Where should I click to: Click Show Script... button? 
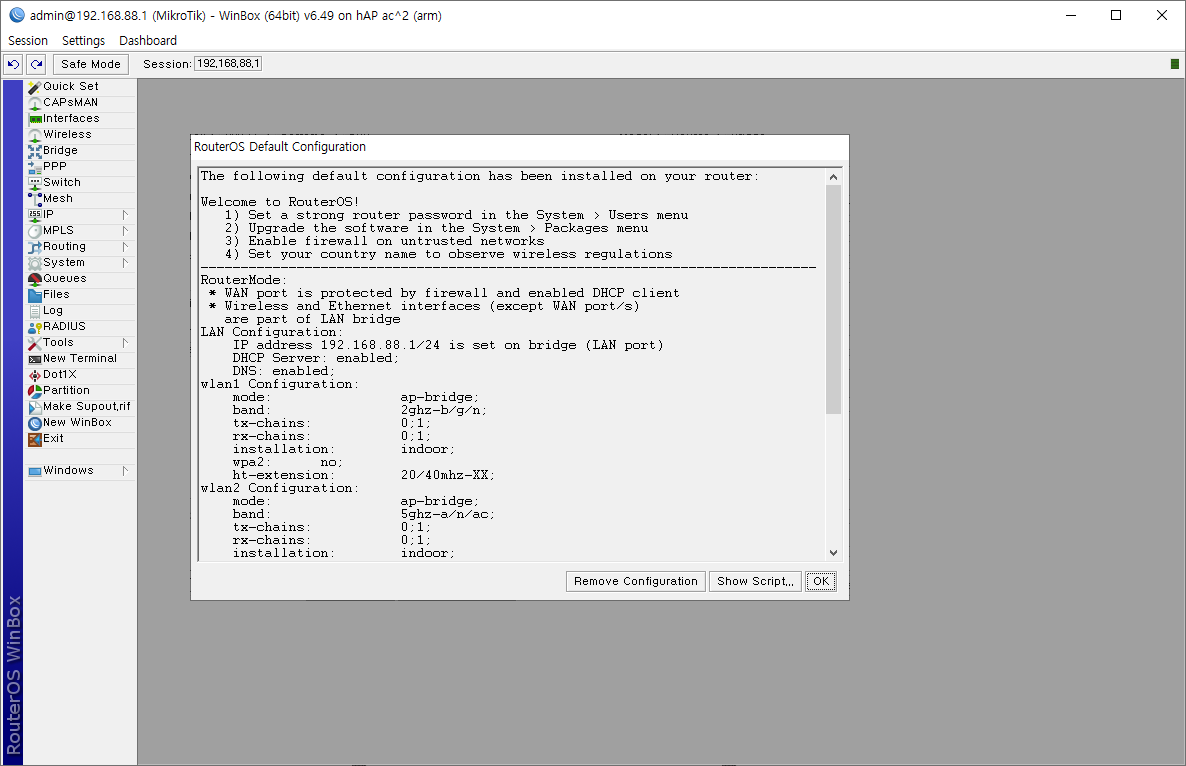(x=755, y=581)
